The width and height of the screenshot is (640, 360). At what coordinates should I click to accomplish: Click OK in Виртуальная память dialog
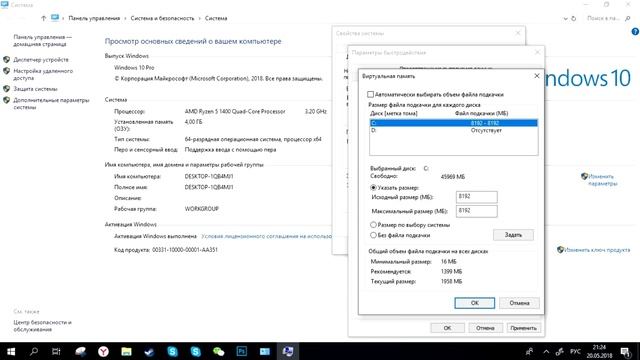pyautogui.click(x=474, y=303)
